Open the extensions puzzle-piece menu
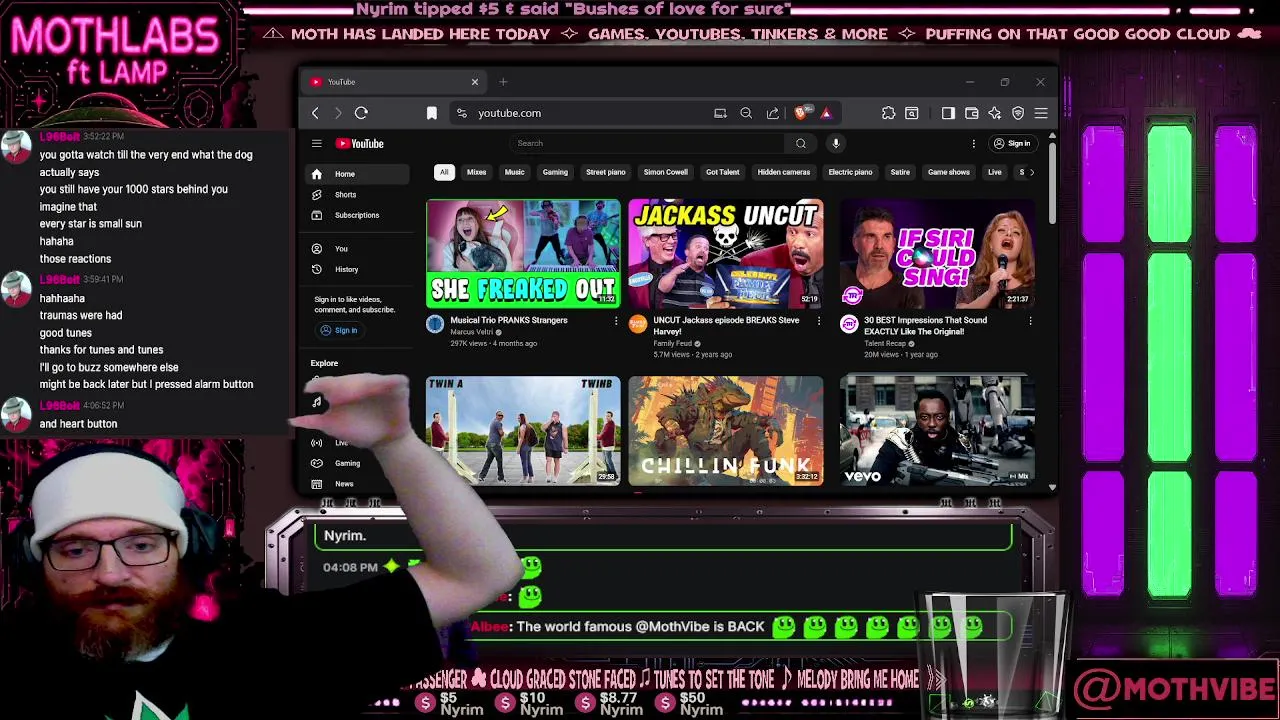This screenshot has height=720, width=1280. [888, 113]
